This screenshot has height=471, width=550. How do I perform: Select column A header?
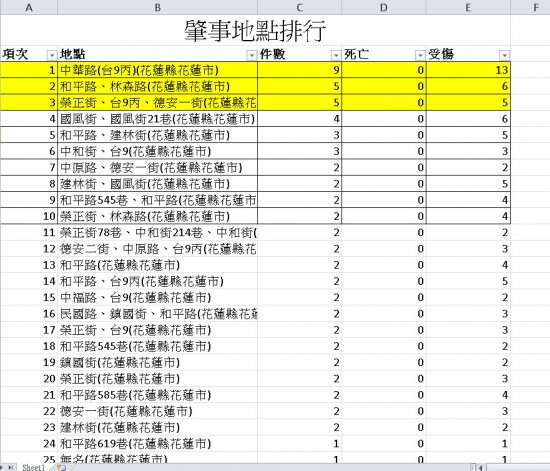[x=29, y=7]
